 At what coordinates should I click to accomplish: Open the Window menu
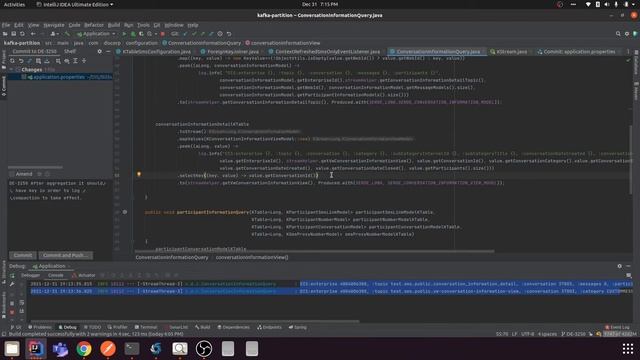174,25
